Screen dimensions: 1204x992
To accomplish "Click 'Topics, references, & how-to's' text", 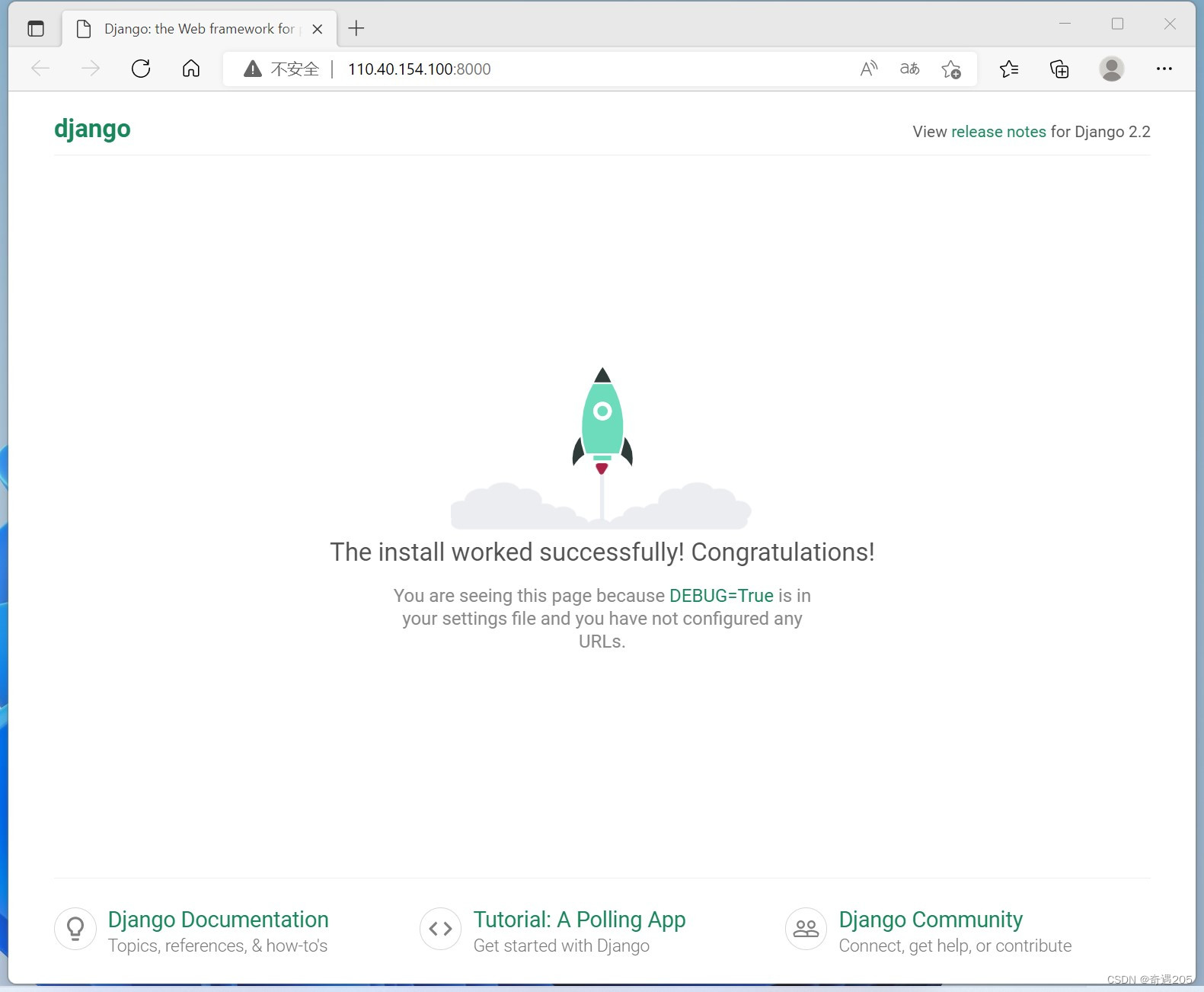I will click(218, 946).
